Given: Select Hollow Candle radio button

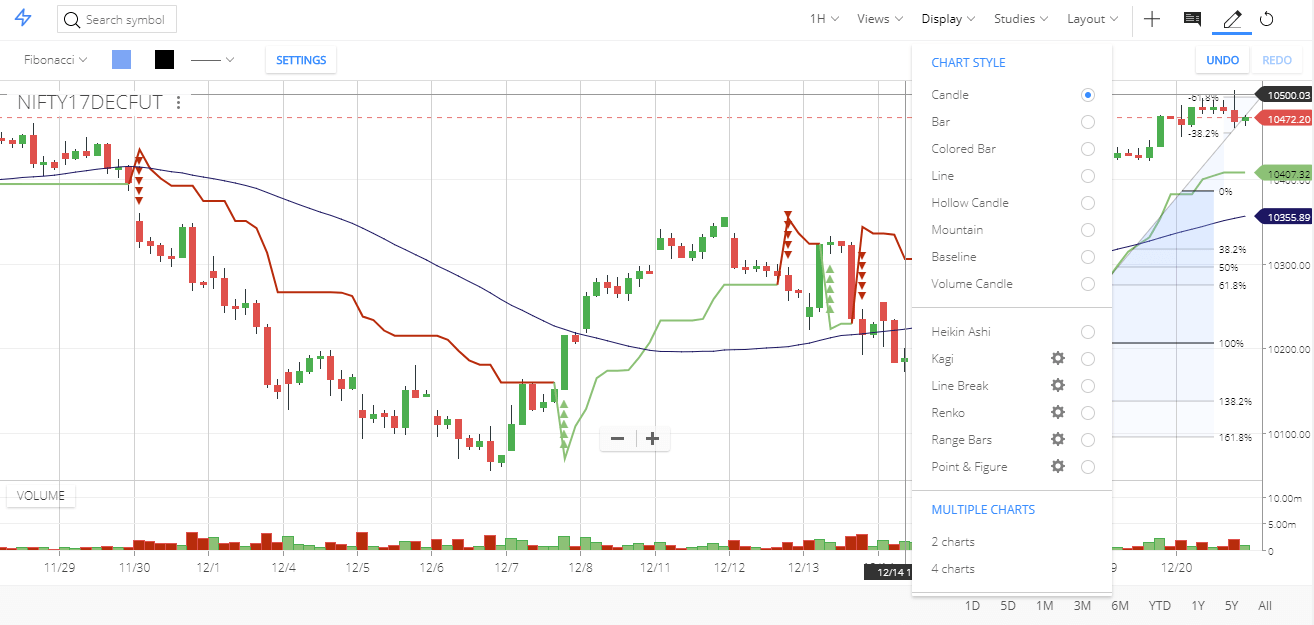Looking at the screenshot, I should [x=1087, y=203].
